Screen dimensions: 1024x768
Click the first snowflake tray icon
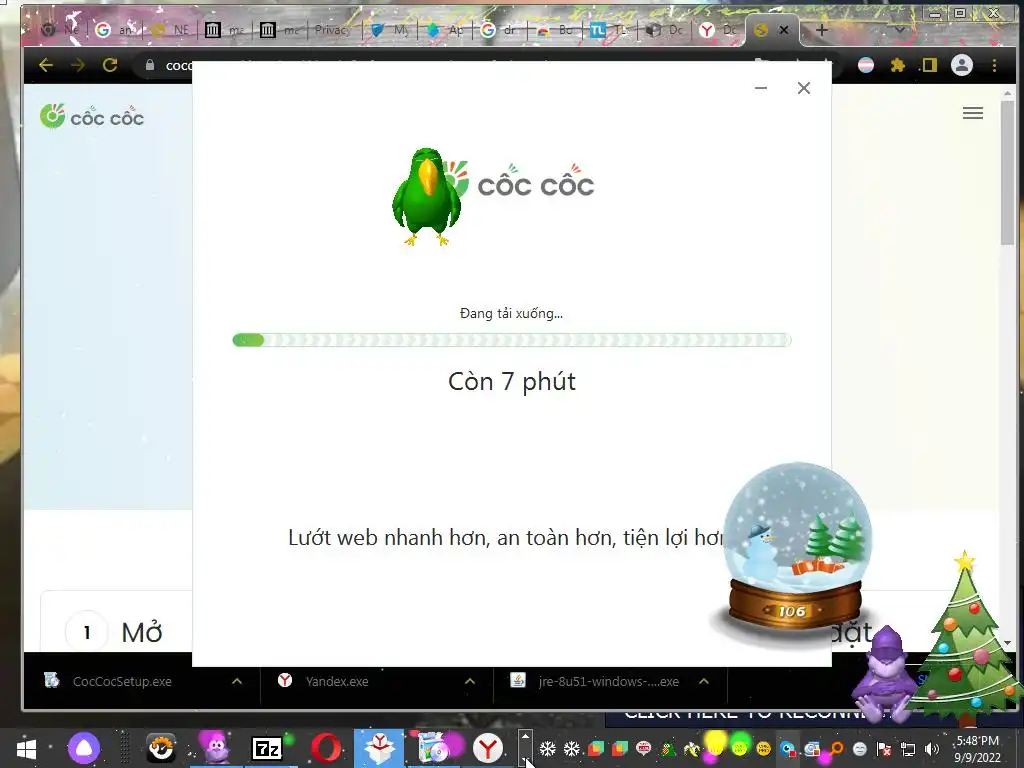[x=547, y=748]
